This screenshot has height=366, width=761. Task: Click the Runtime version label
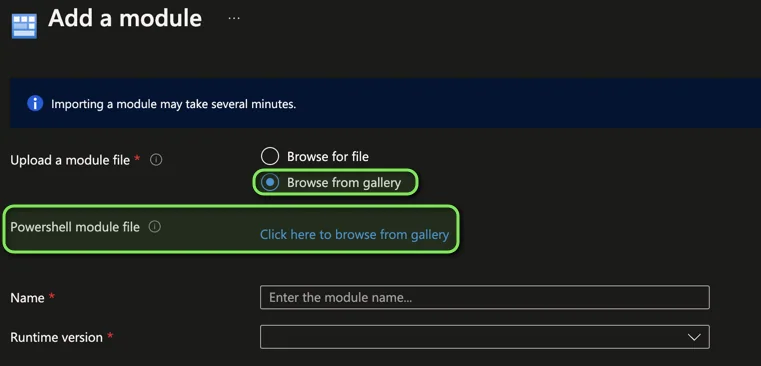[56, 337]
